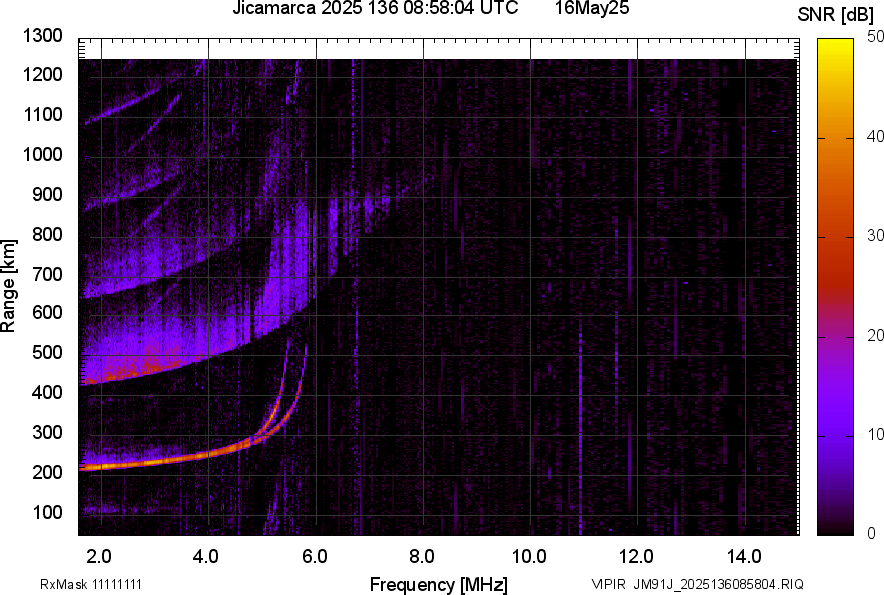Click the x-axis tick label '12.0'
Viewport: 884px width, 595px height.
pos(637,557)
